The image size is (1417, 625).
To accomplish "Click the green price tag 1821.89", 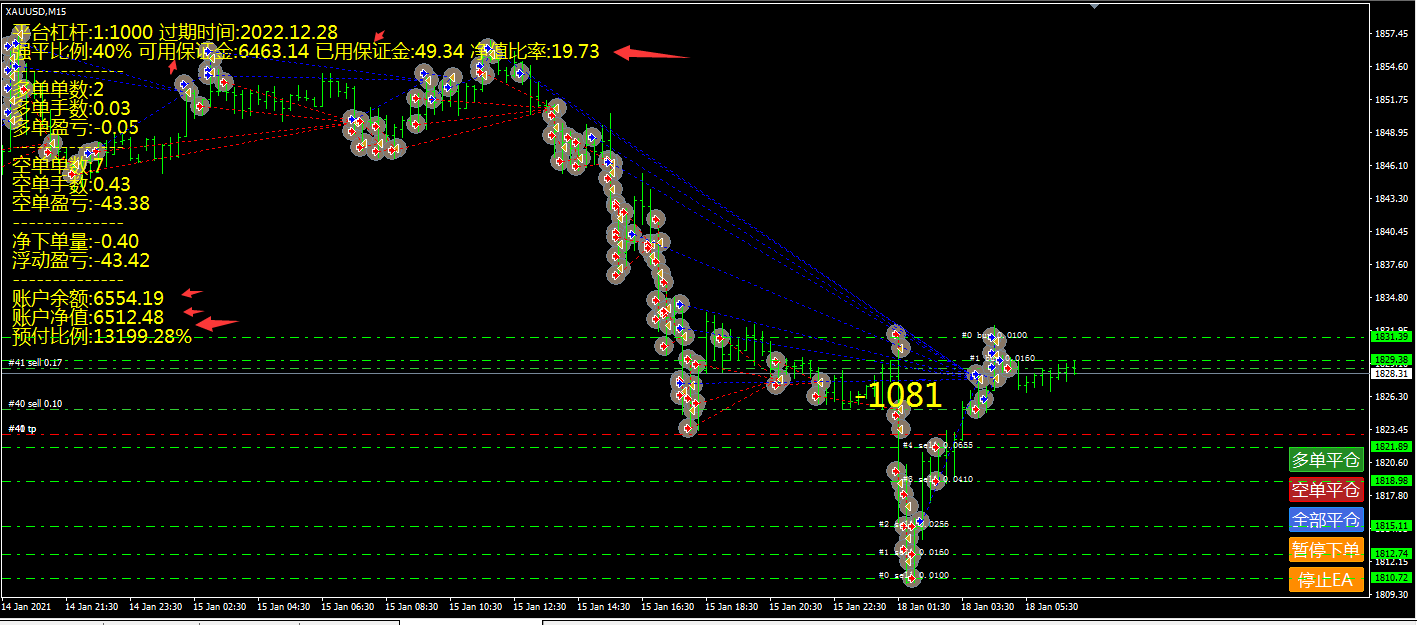I will [1391, 446].
